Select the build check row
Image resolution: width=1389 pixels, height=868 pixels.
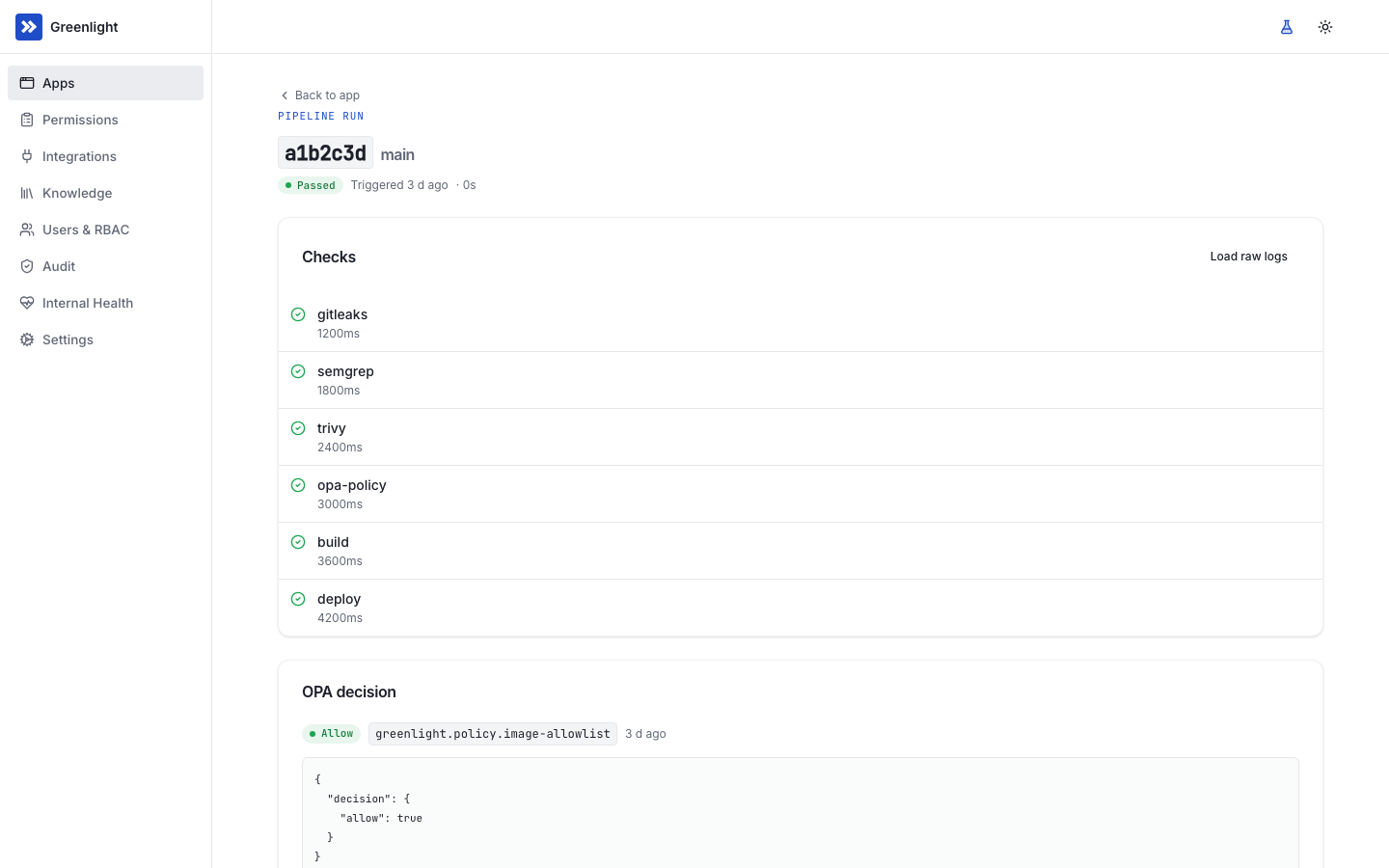click(x=801, y=551)
